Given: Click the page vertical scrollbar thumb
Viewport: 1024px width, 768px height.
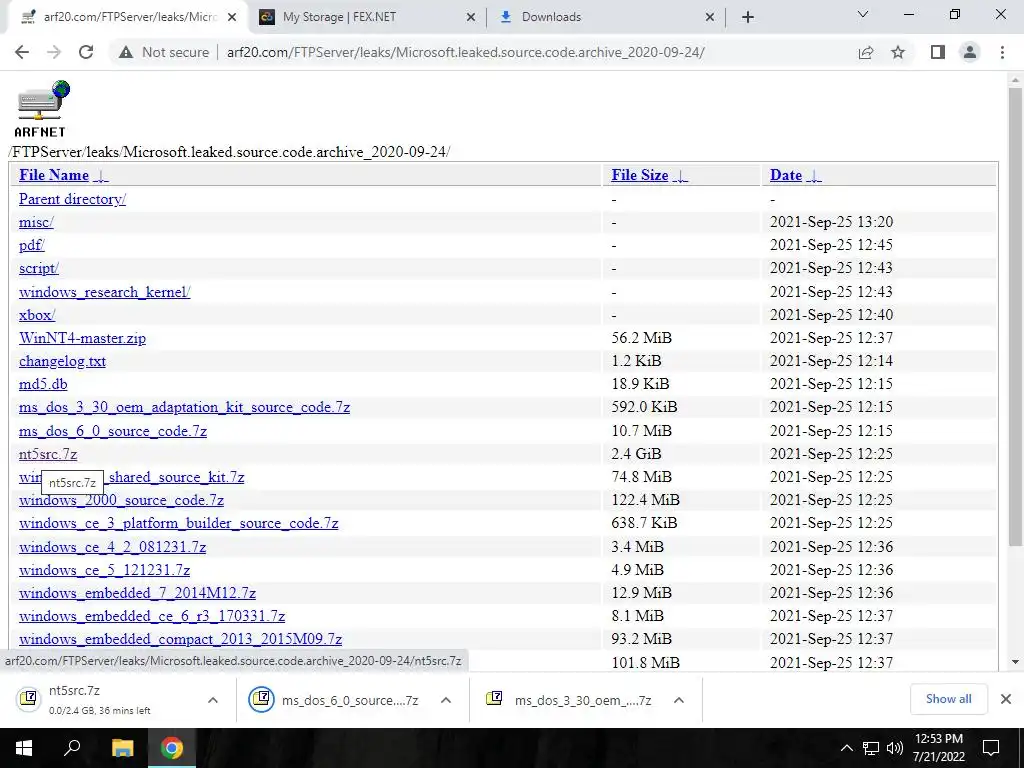Looking at the screenshot, I should 1015,317.
